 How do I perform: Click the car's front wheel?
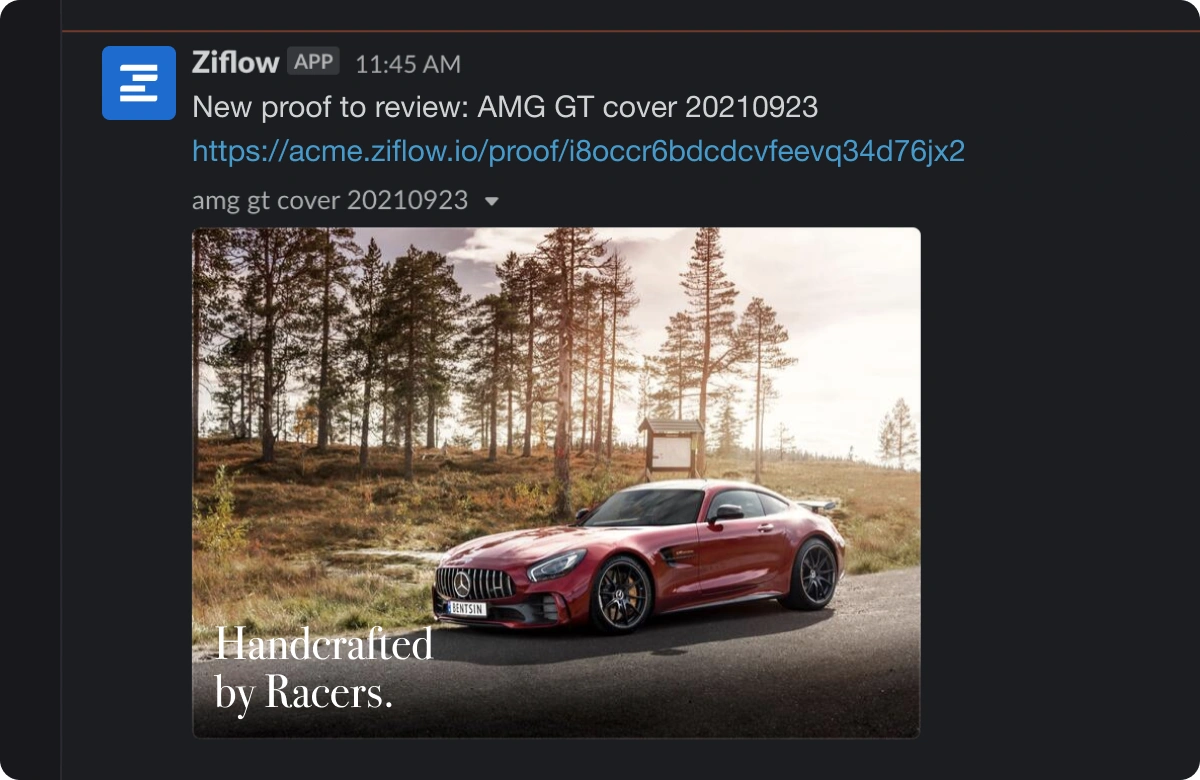[x=620, y=594]
